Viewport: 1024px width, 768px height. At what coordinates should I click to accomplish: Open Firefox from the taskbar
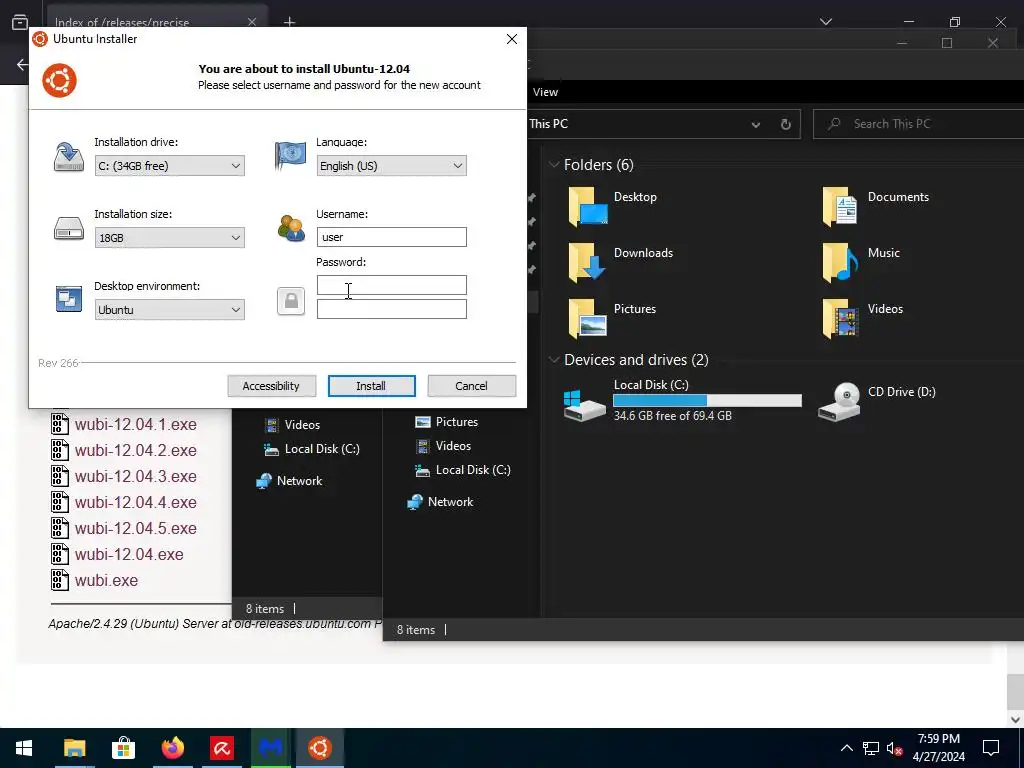(172, 748)
